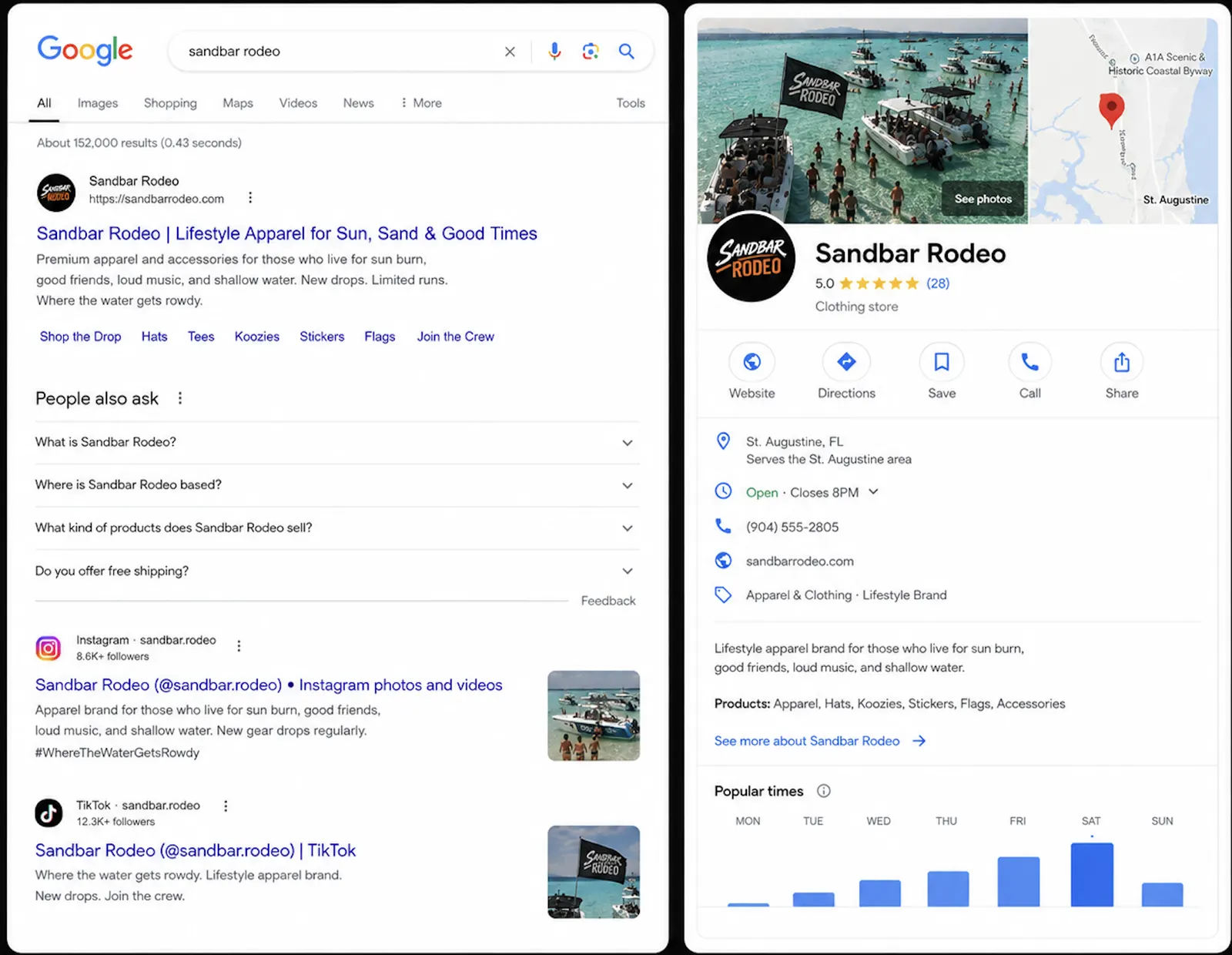Open the More search filters dropdown
This screenshot has height=955, width=1232.
(x=421, y=103)
